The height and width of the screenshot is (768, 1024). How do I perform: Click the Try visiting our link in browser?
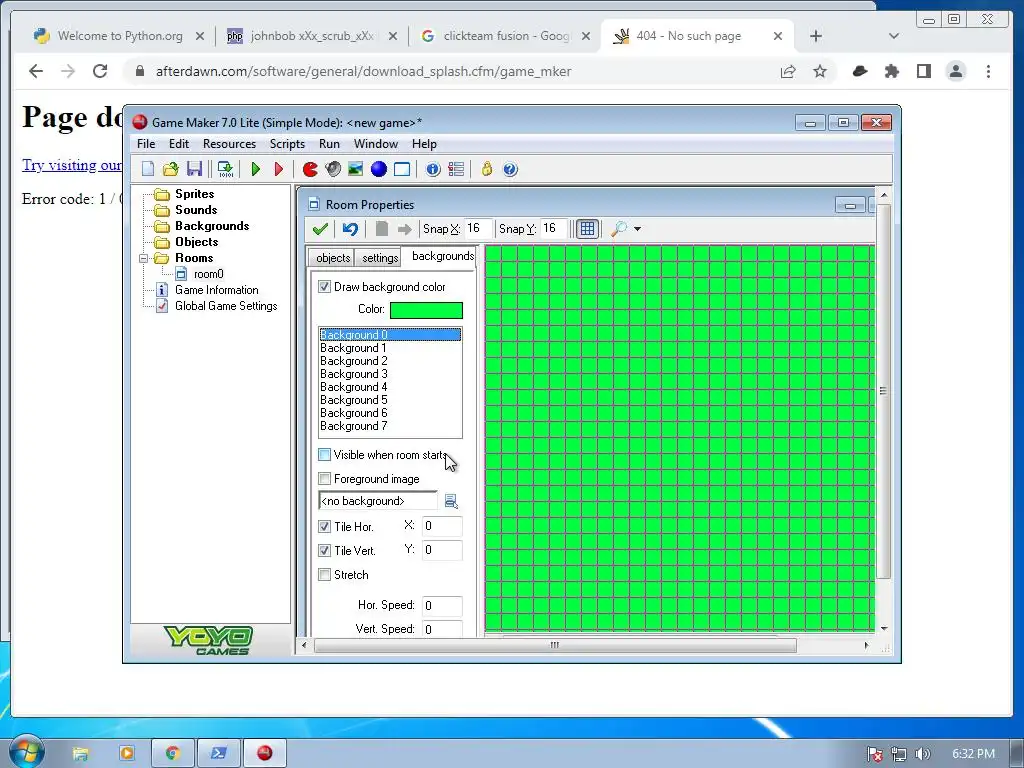coord(72,165)
